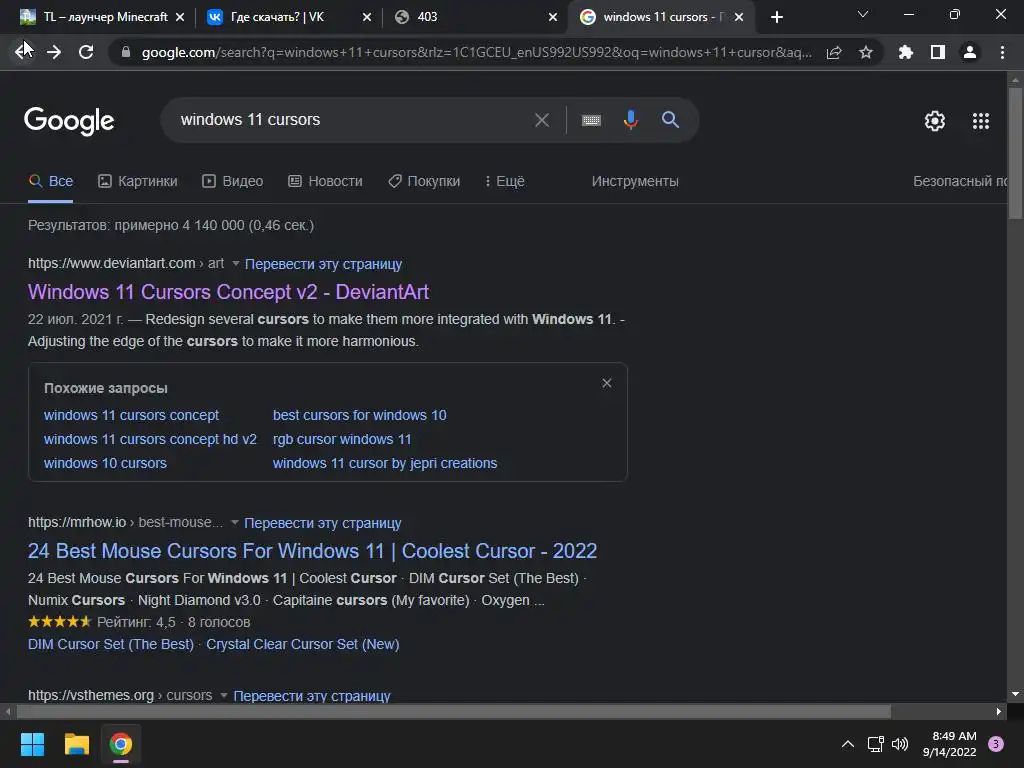1024x768 pixels.
Task: Click the horizontal scrollbar thumb
Action: point(454,712)
